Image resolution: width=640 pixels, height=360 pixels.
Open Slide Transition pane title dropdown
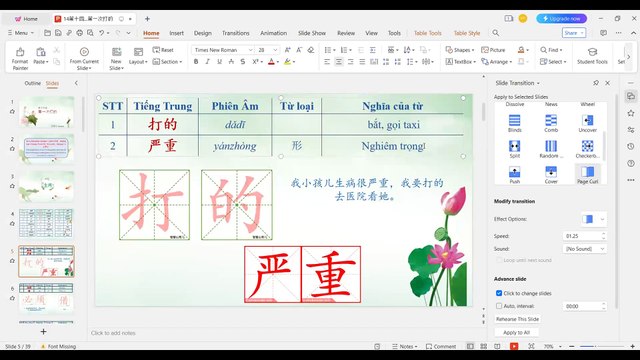coord(538,83)
